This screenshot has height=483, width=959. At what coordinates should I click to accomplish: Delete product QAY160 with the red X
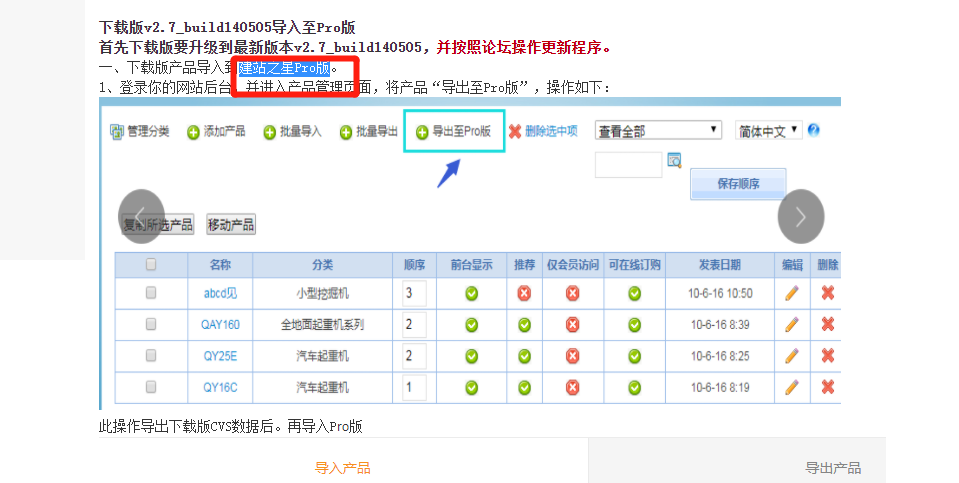click(x=828, y=325)
